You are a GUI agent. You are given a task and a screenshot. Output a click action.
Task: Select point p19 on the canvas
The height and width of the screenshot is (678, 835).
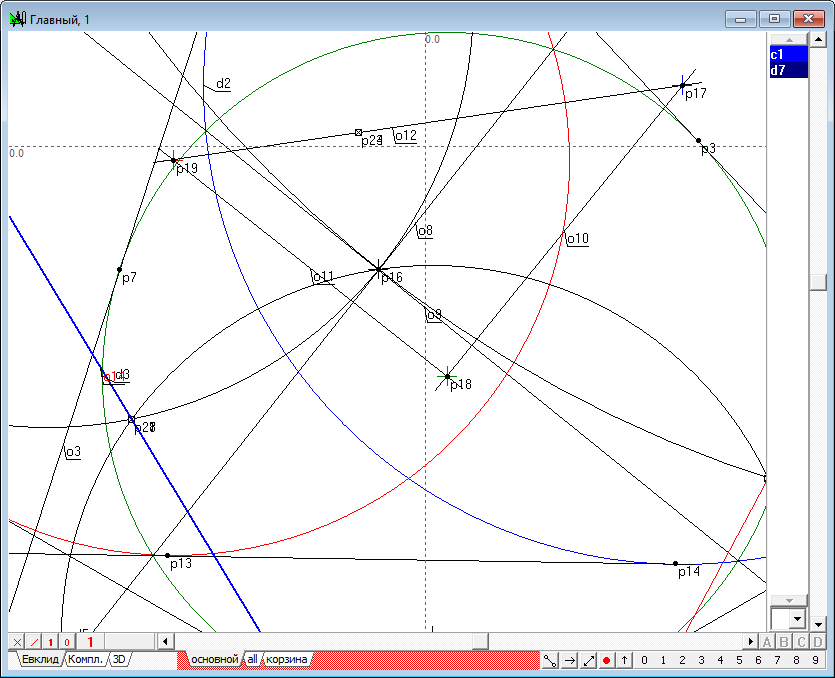[174, 160]
